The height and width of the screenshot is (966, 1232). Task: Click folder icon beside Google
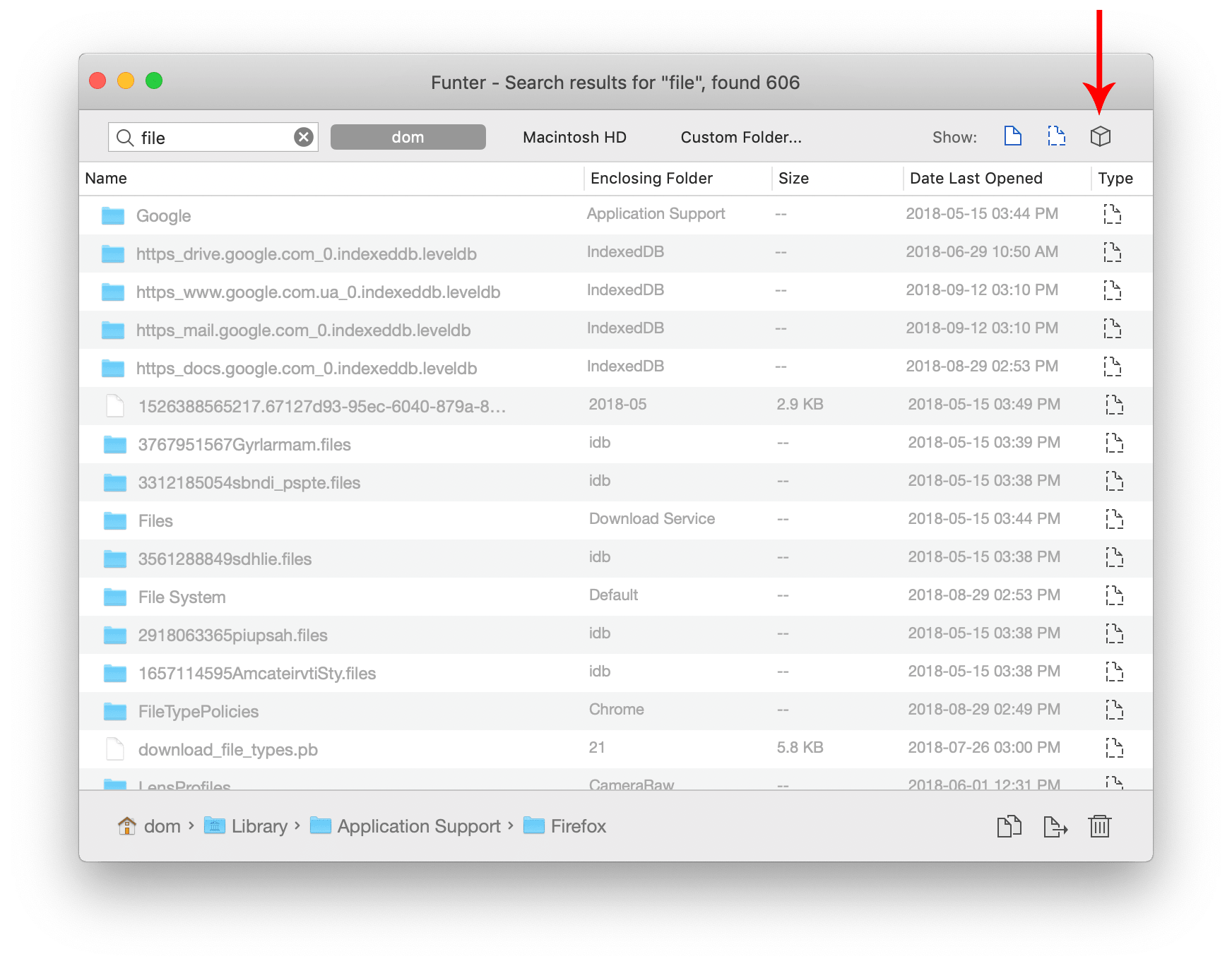(113, 215)
